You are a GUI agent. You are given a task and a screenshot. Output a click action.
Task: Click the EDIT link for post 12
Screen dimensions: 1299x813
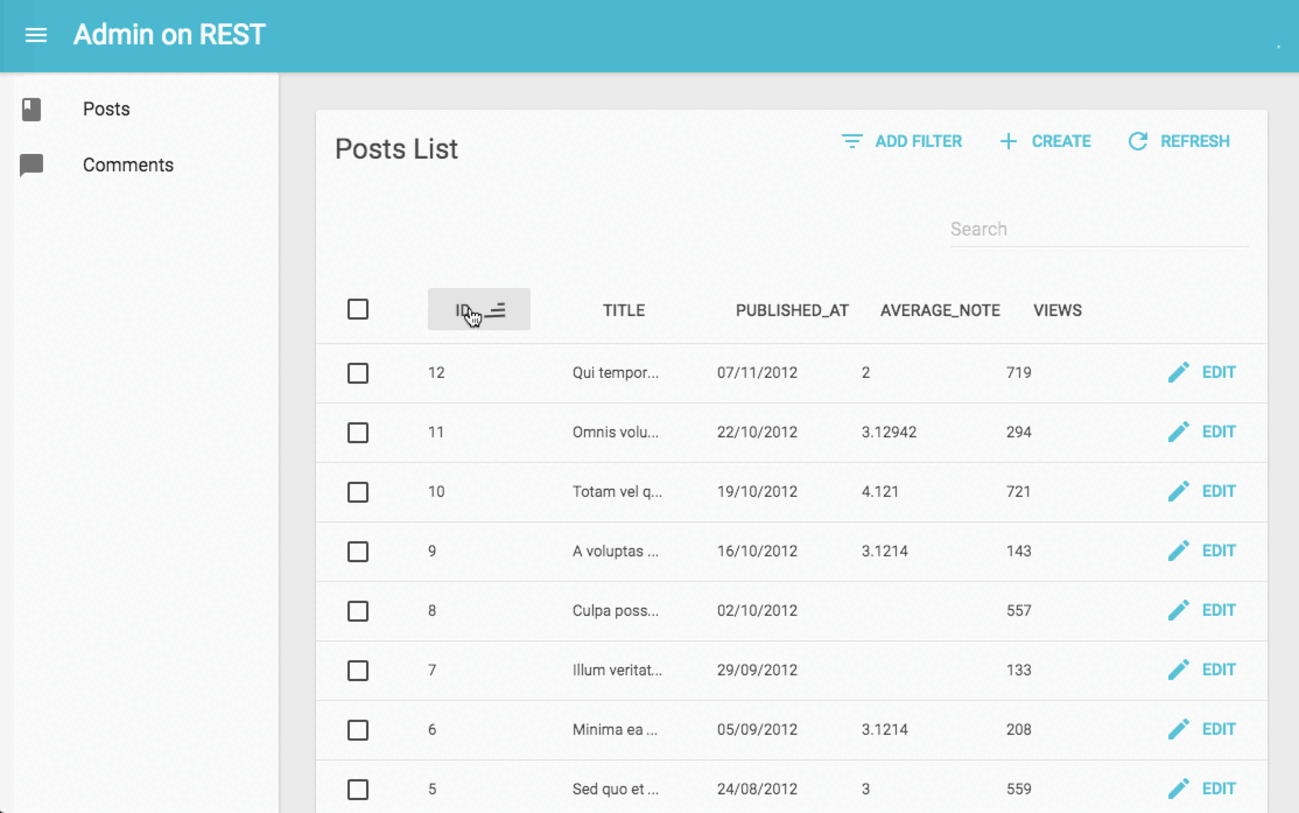1219,372
